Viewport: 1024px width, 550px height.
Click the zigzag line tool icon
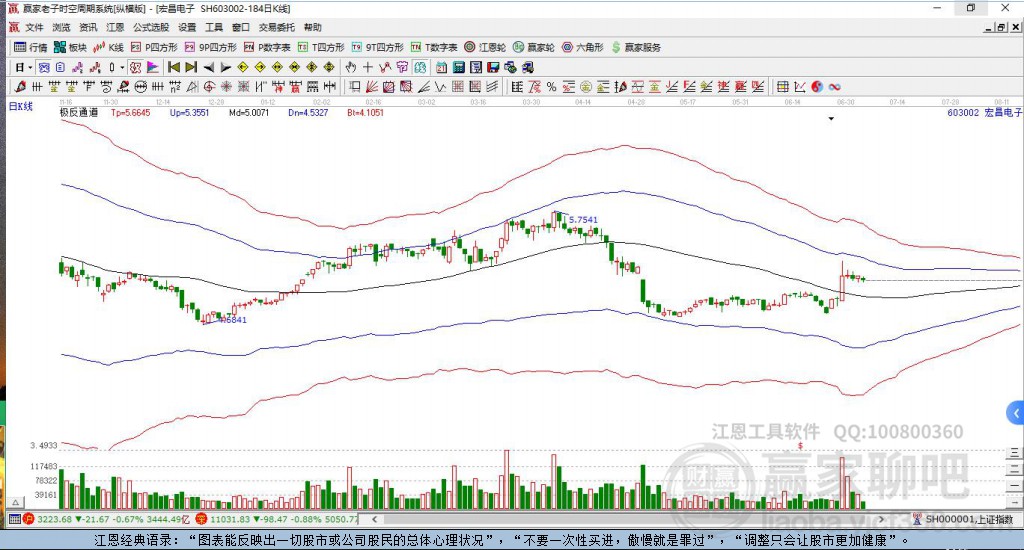[x=441, y=87]
